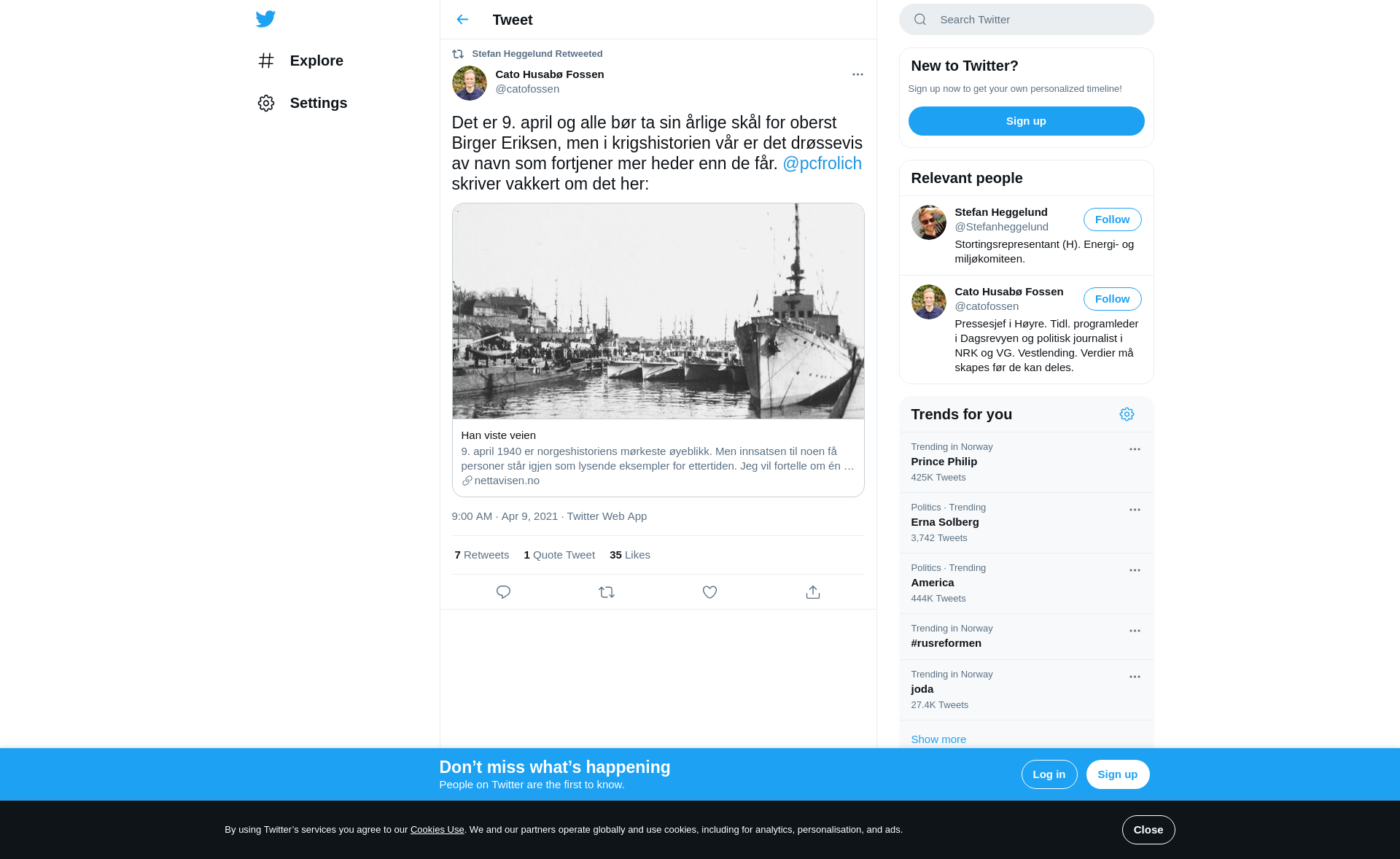1400x859 pixels.
Task: Open Cato Husabø Fossen's tweet avatar
Action: (470, 83)
